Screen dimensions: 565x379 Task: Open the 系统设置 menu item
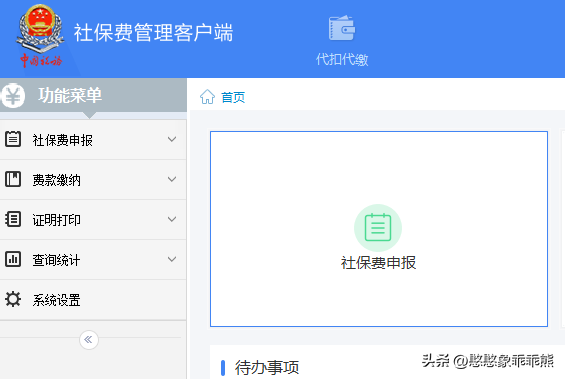[x=93, y=300]
